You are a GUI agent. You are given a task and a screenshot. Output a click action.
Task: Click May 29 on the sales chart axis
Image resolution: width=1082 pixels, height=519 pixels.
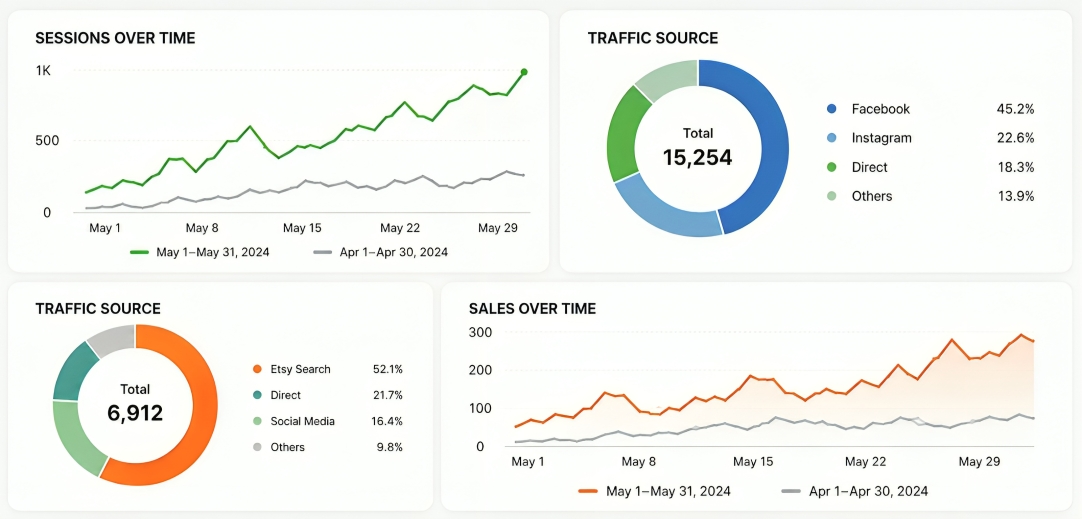click(978, 462)
